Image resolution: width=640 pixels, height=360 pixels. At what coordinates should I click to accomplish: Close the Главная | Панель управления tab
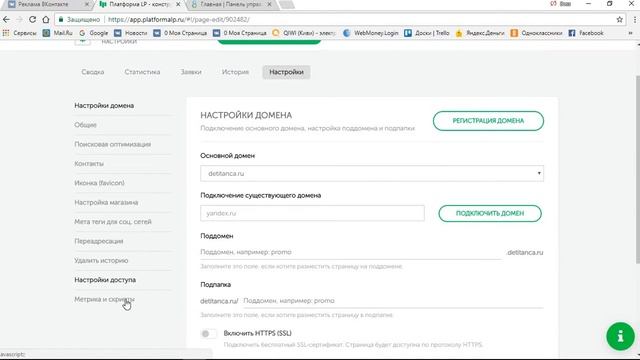point(269,4)
